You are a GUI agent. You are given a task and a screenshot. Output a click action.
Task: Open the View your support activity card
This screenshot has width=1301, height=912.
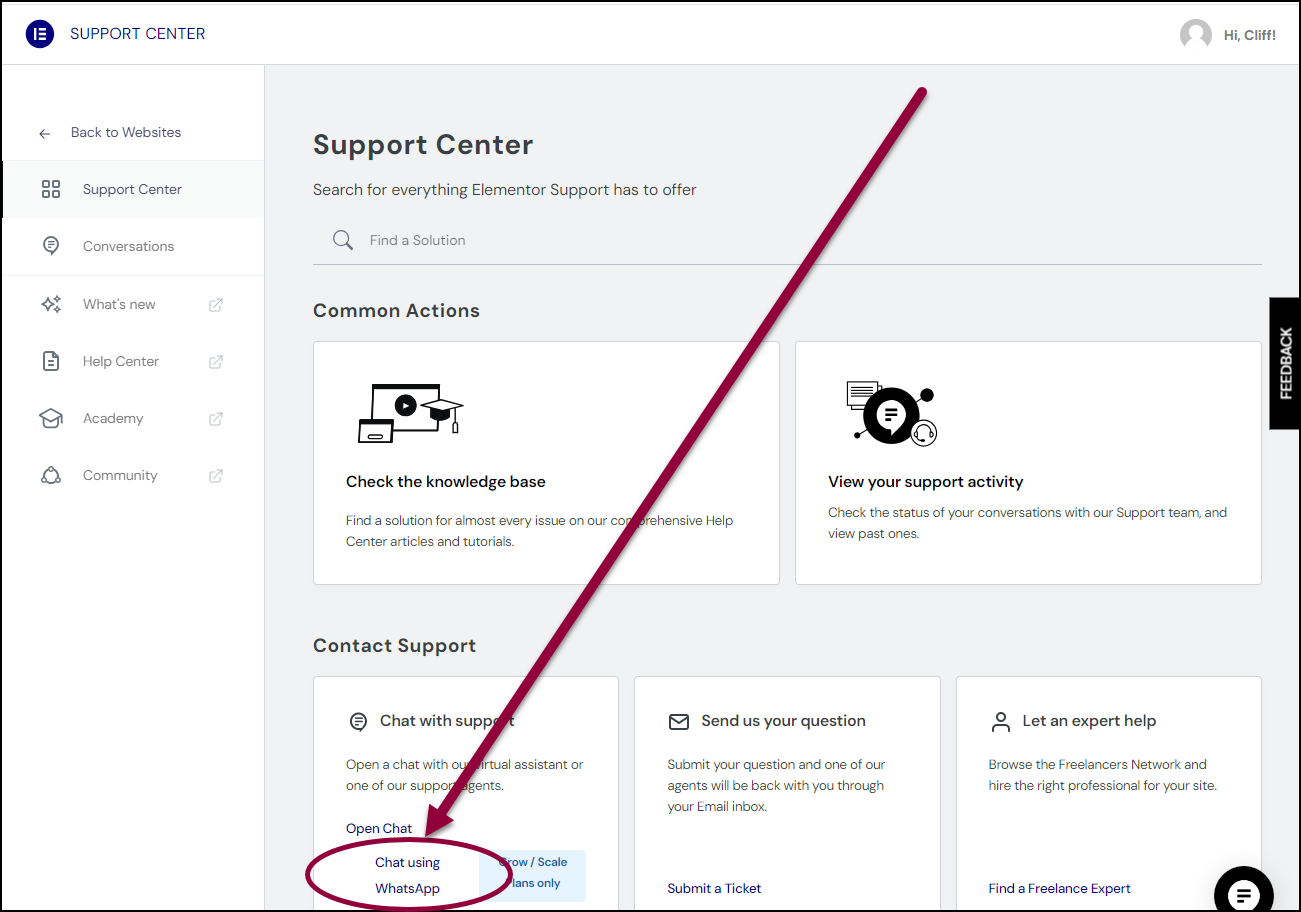[x=1028, y=463]
